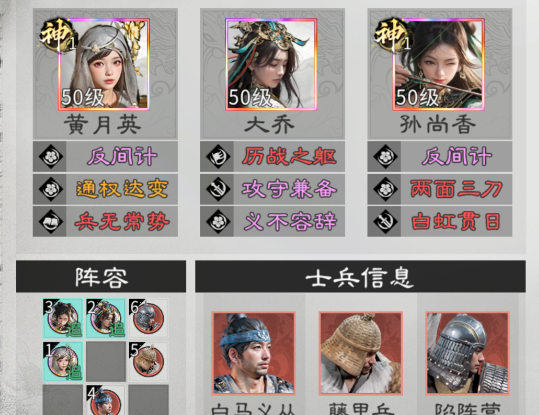
Task: Click the weapon icon beside 白虹贯日
Action: point(385,221)
